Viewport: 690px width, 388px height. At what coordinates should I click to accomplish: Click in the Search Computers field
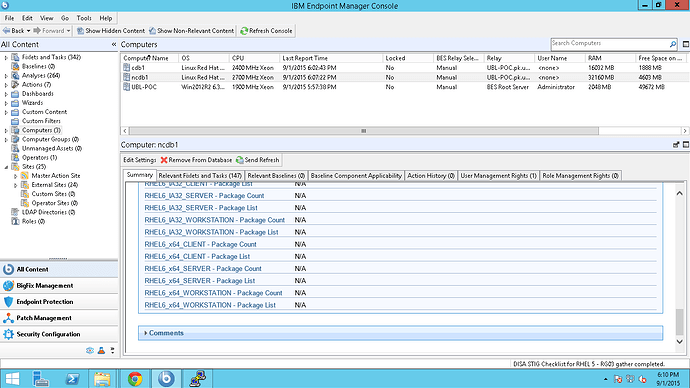click(609, 44)
